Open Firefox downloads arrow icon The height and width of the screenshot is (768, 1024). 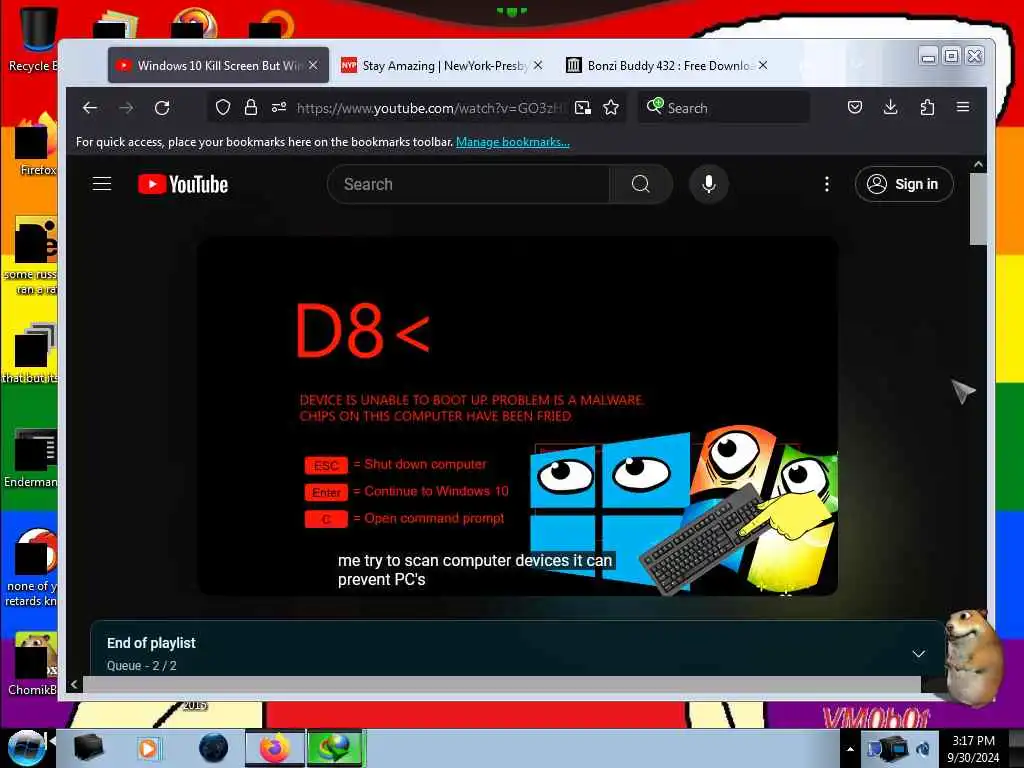[x=890, y=107]
